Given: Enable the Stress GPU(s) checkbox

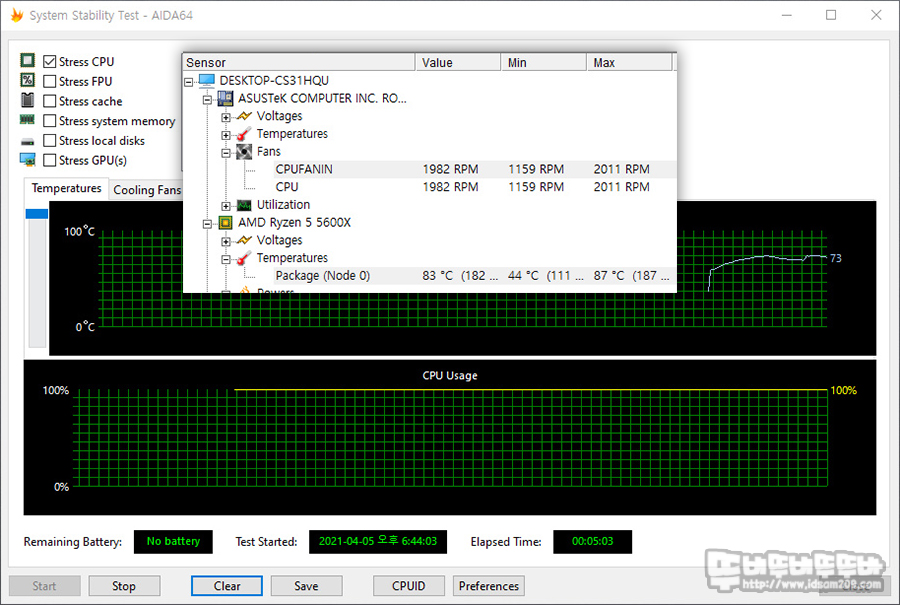Looking at the screenshot, I should pos(50,160).
